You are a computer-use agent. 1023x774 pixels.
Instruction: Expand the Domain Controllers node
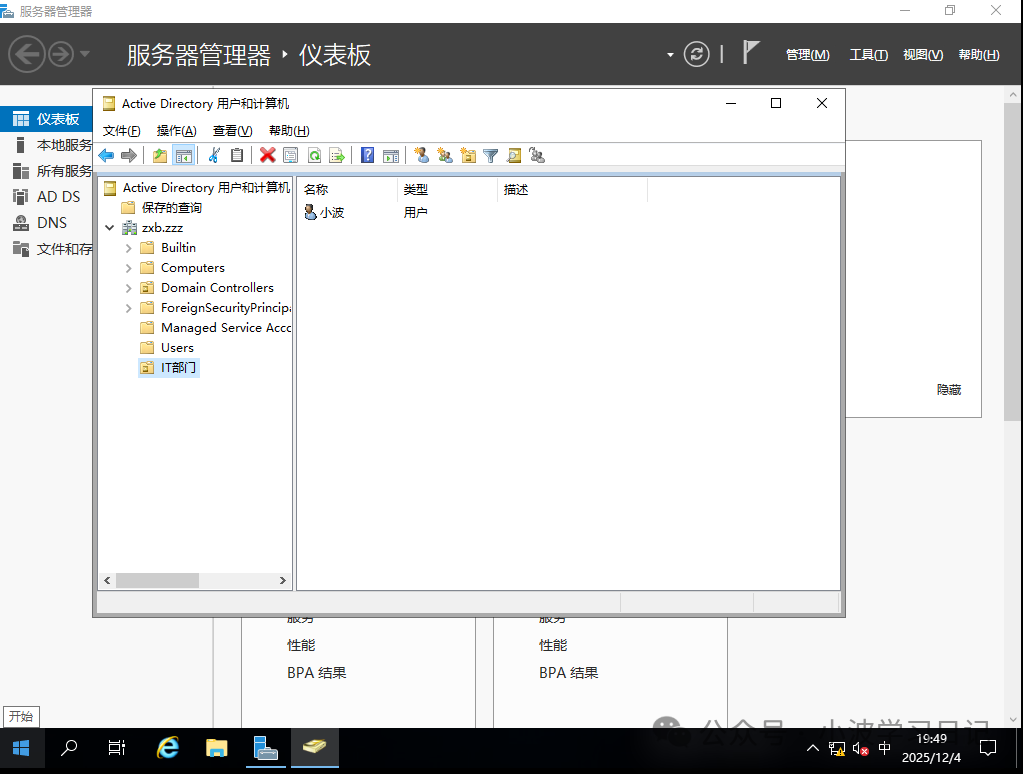[x=129, y=288]
